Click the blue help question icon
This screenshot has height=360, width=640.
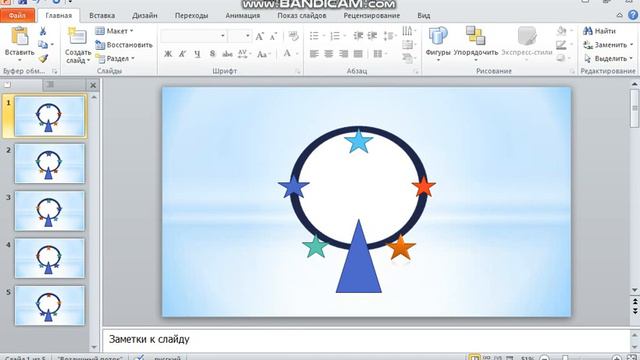click(633, 16)
